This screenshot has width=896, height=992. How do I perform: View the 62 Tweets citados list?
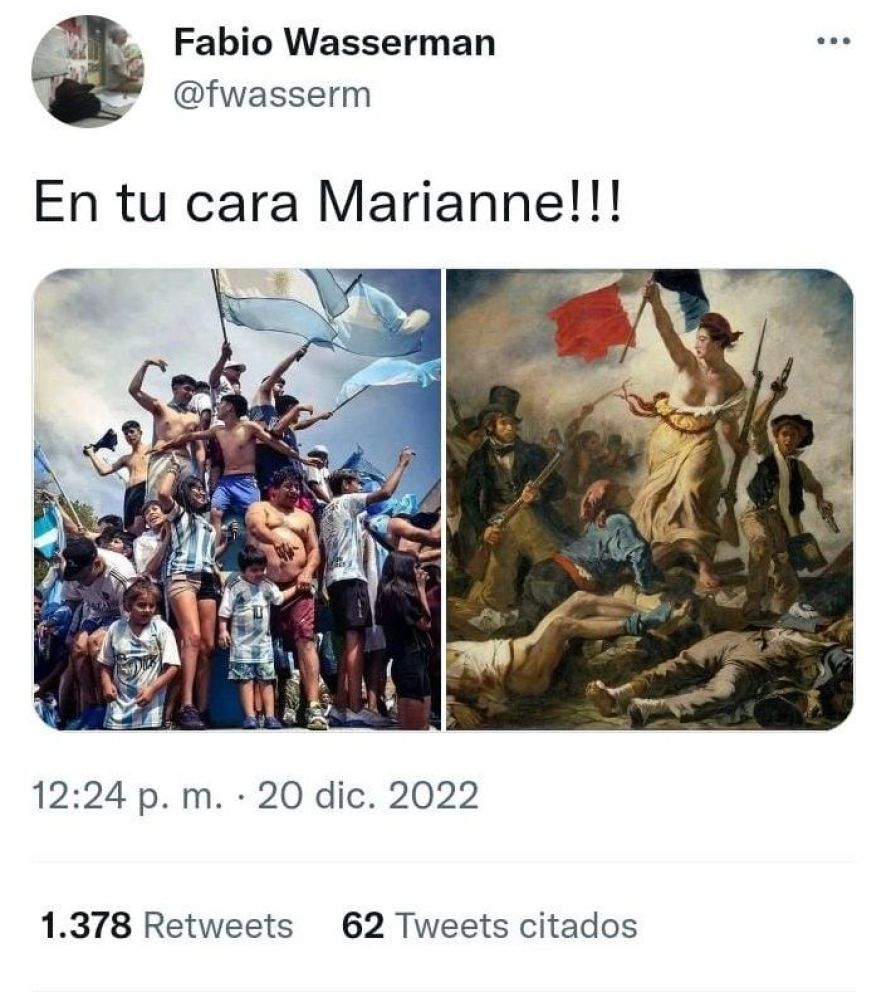[489, 926]
